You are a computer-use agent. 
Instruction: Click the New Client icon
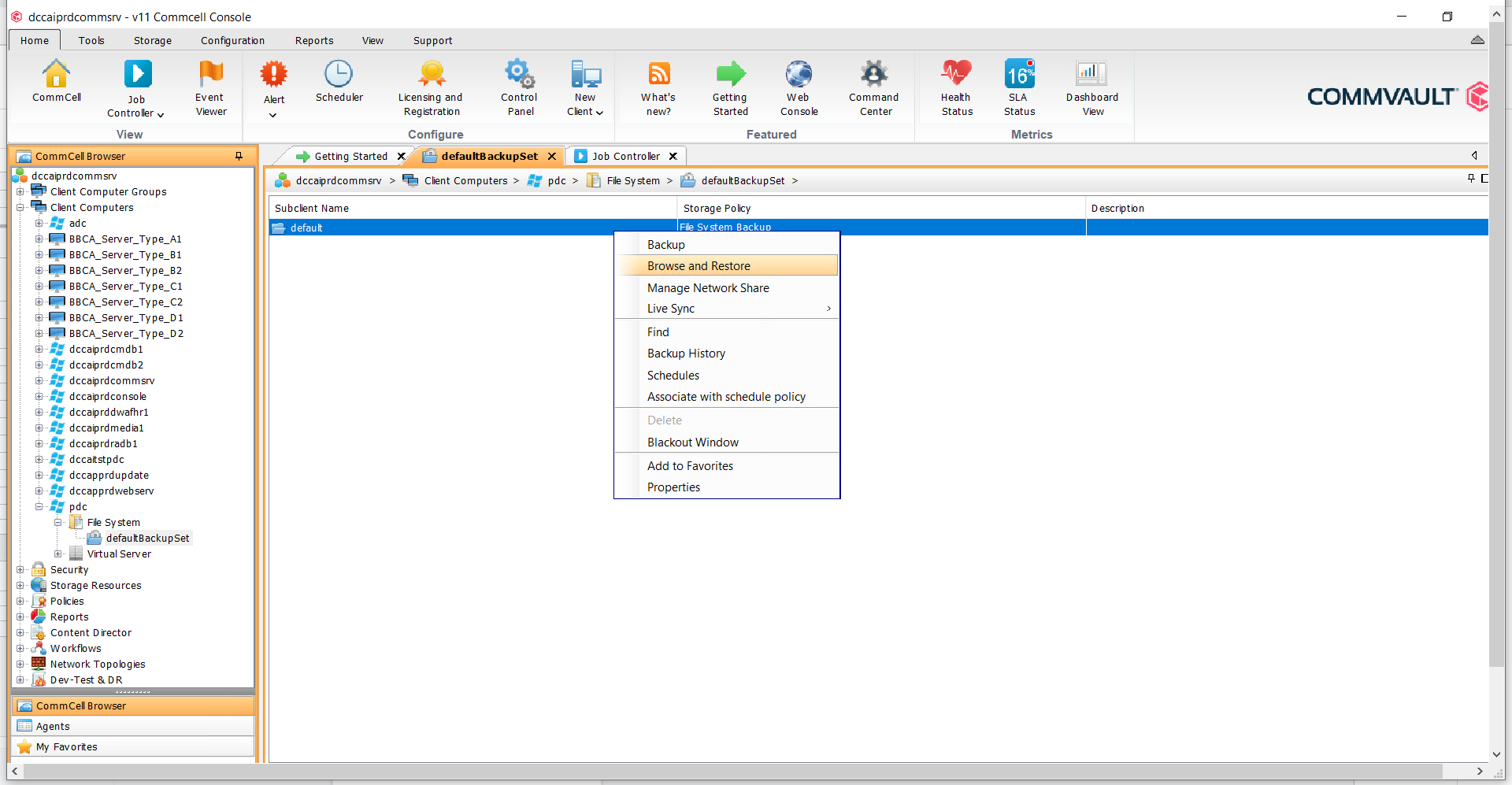(585, 74)
